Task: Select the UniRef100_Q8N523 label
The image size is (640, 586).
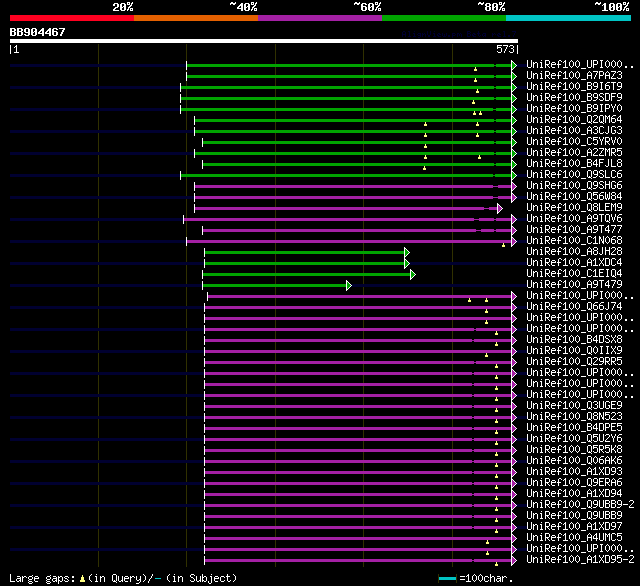Action: click(574, 417)
